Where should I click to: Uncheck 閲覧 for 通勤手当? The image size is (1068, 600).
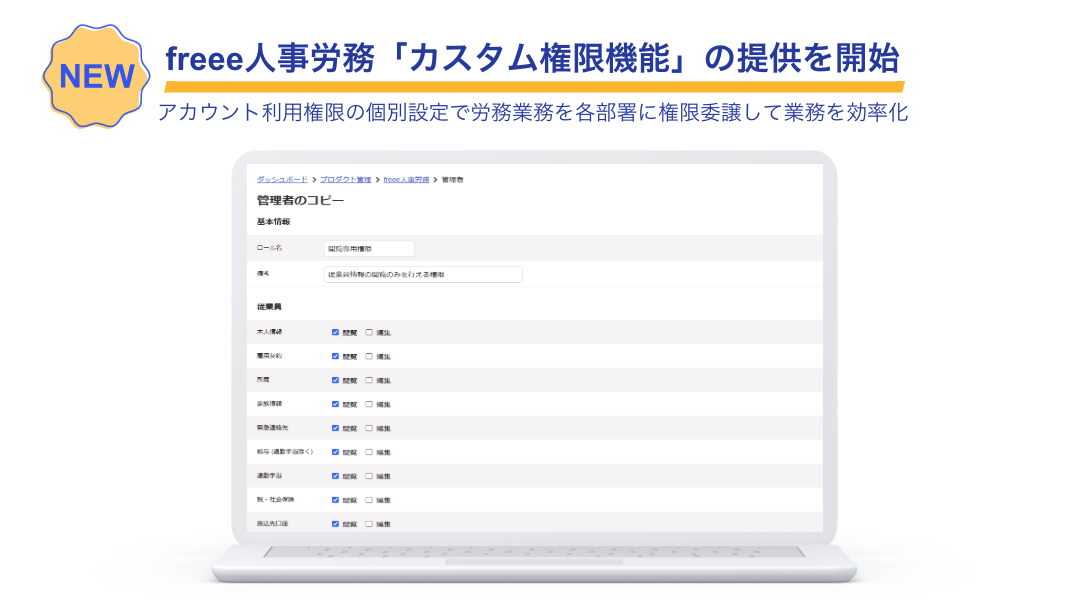point(336,476)
